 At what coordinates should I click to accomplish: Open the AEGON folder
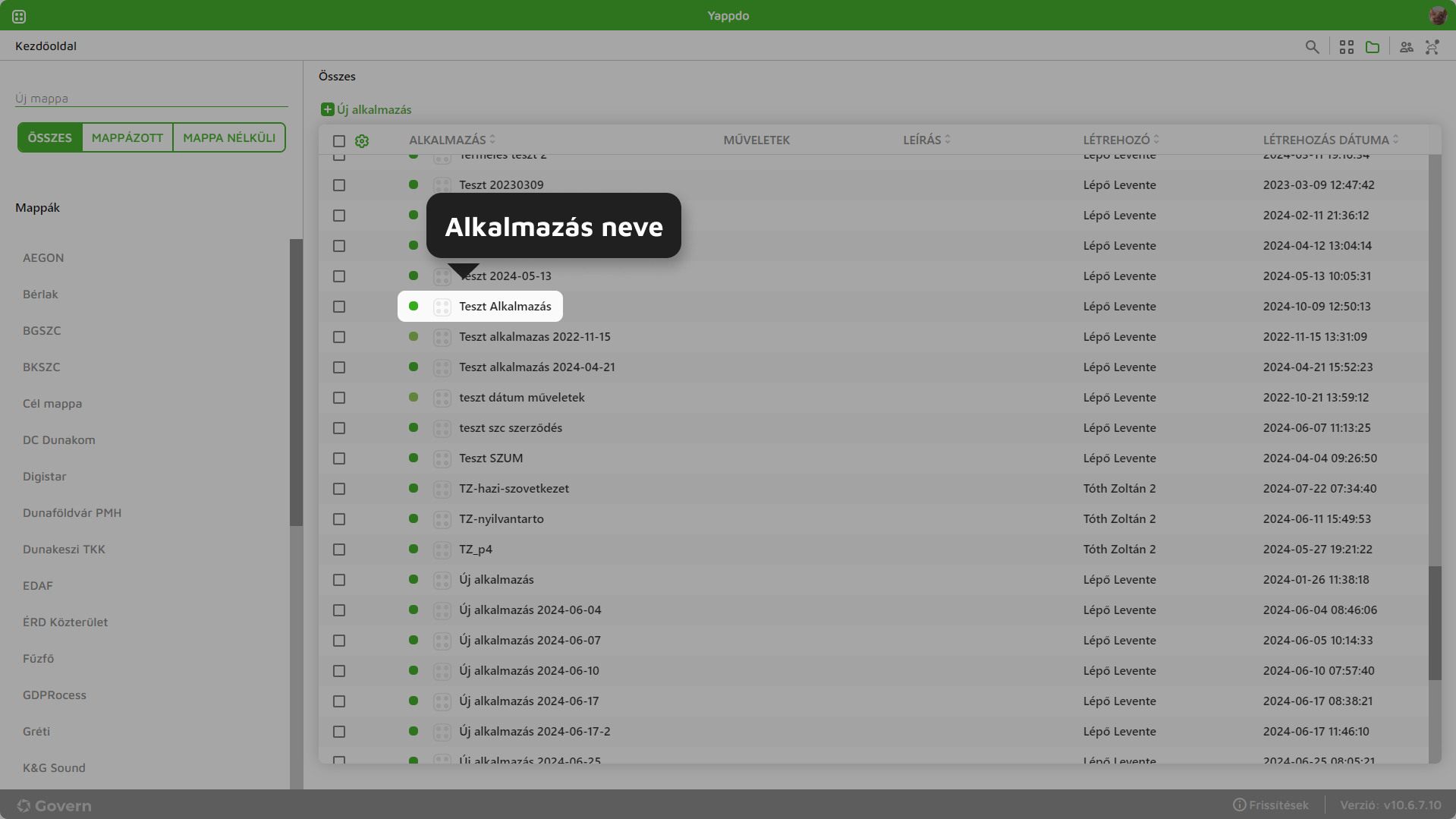point(43,257)
